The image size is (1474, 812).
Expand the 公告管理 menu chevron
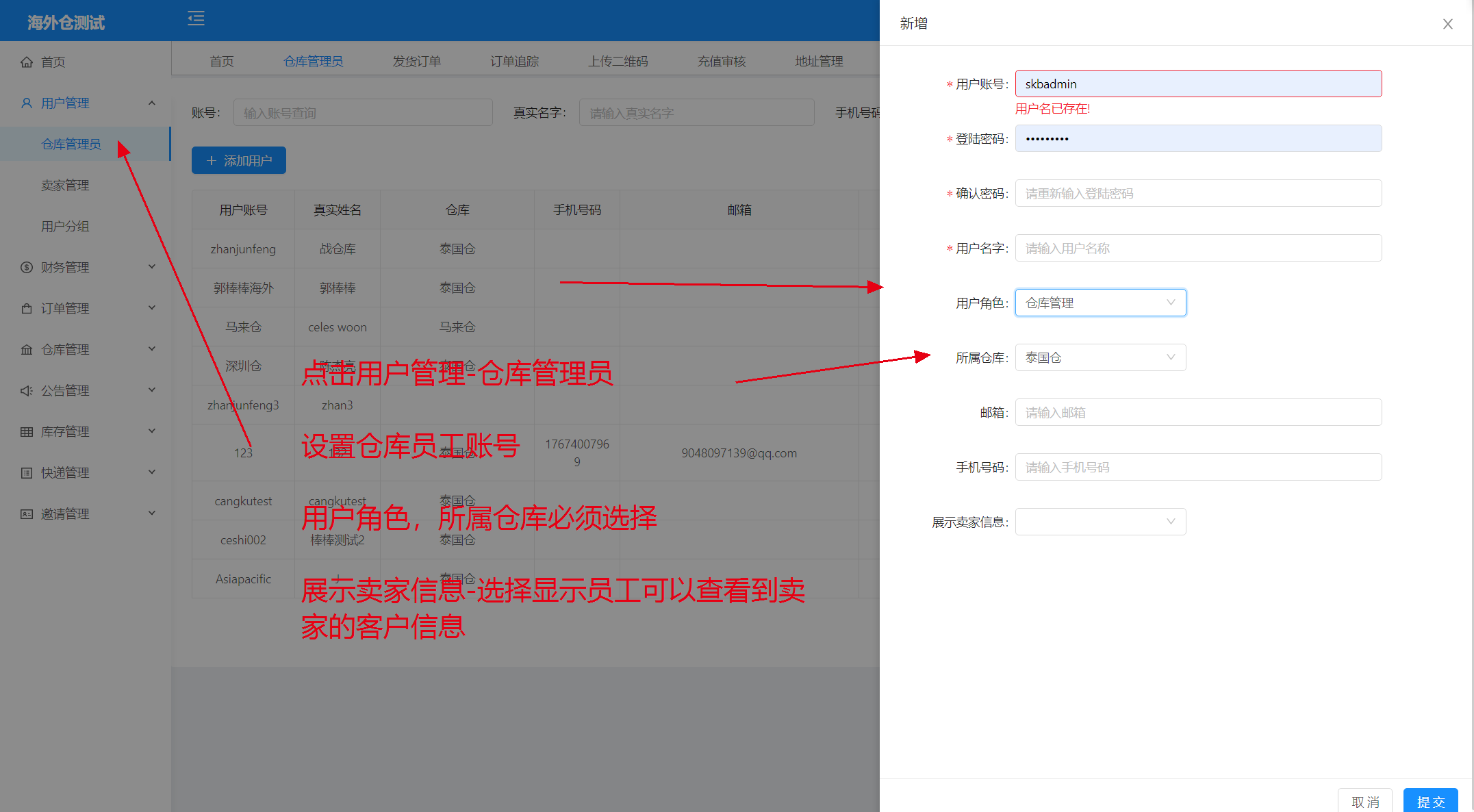pos(152,390)
